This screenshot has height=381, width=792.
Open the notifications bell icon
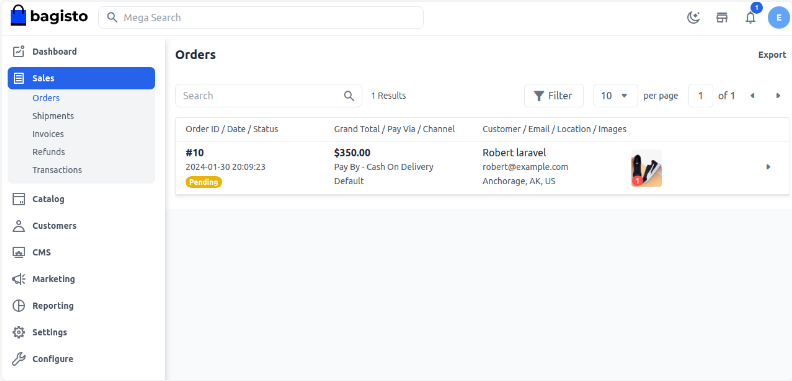(751, 18)
